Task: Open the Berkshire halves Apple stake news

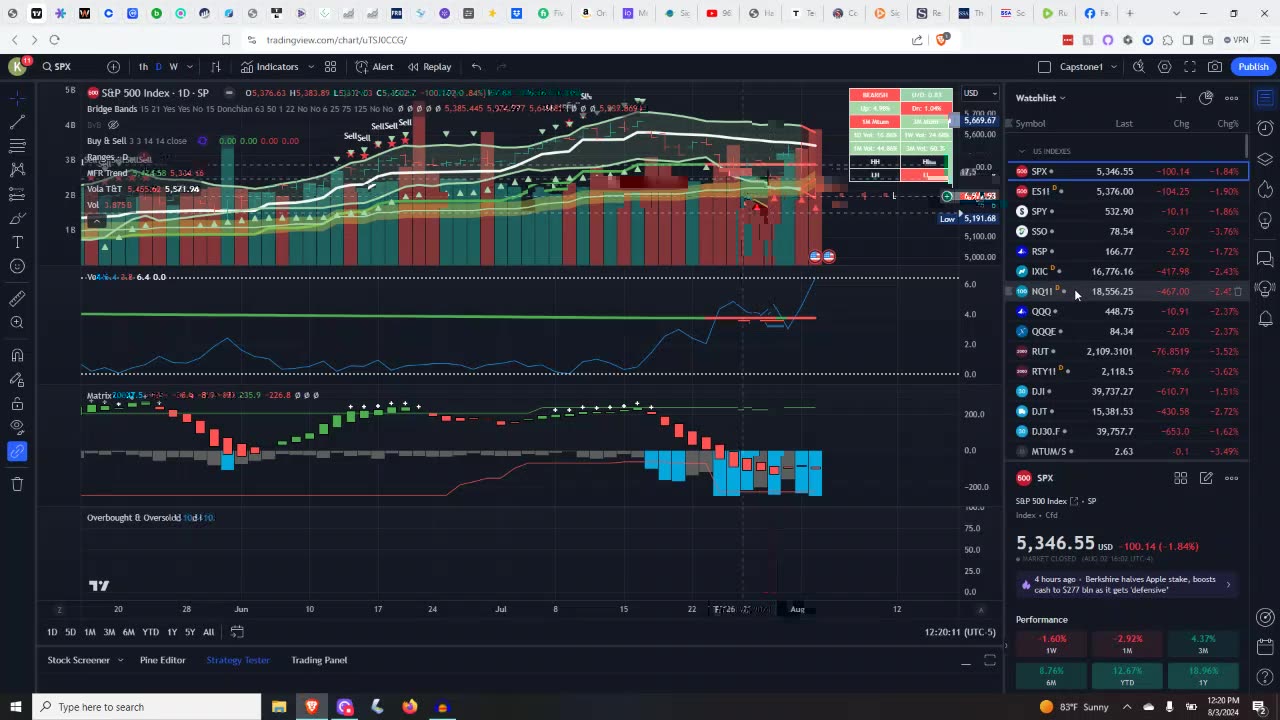Action: [x=1126, y=584]
